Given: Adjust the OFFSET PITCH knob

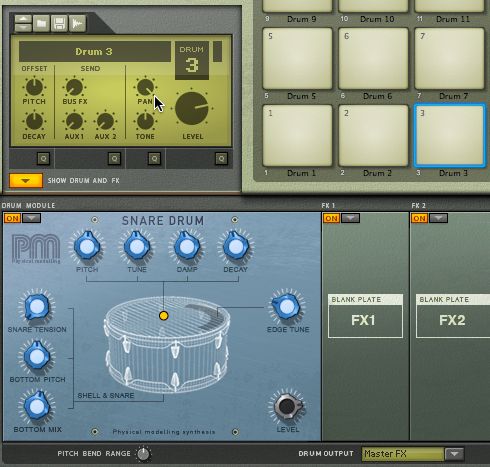Looking at the screenshot, I should click(34, 87).
